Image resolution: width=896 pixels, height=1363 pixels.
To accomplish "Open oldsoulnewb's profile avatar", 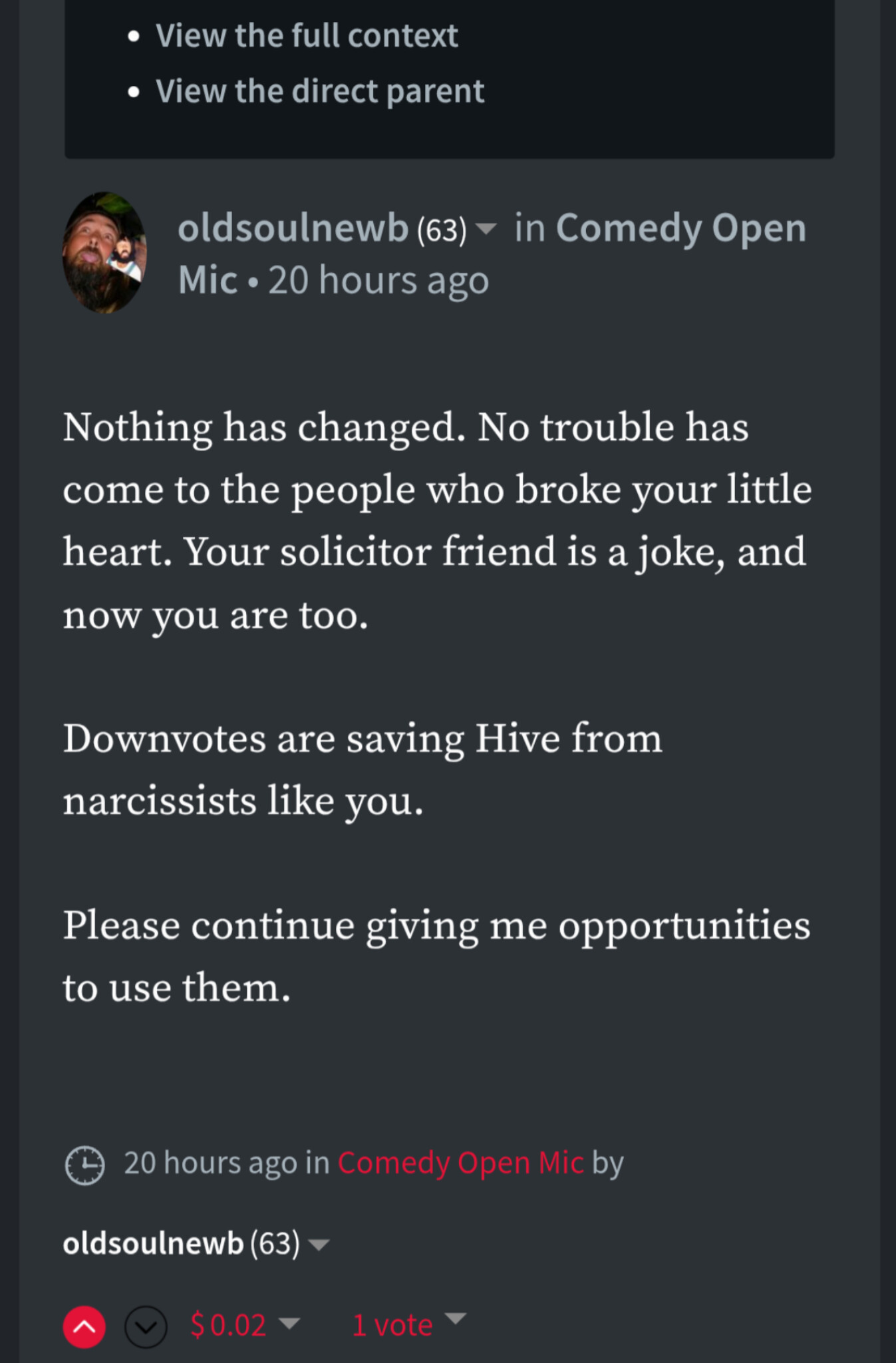I will [x=104, y=253].
